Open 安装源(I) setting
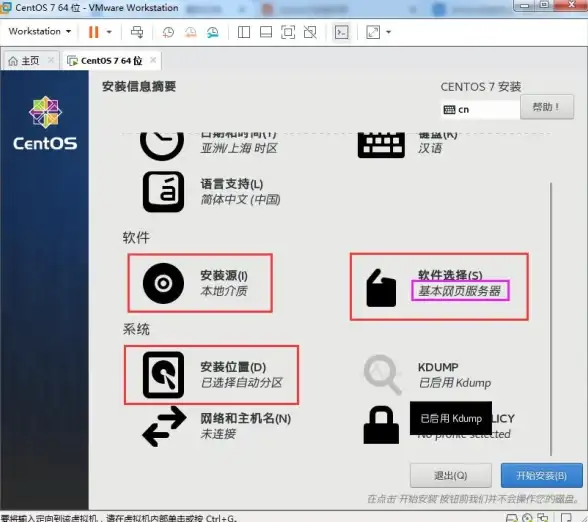This screenshot has width=588, height=522. [x=224, y=276]
